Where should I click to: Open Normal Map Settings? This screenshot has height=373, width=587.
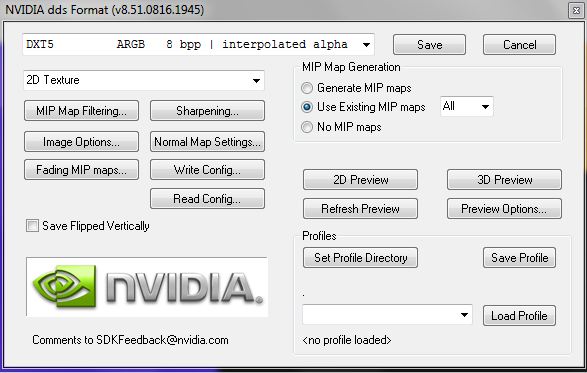click(207, 142)
